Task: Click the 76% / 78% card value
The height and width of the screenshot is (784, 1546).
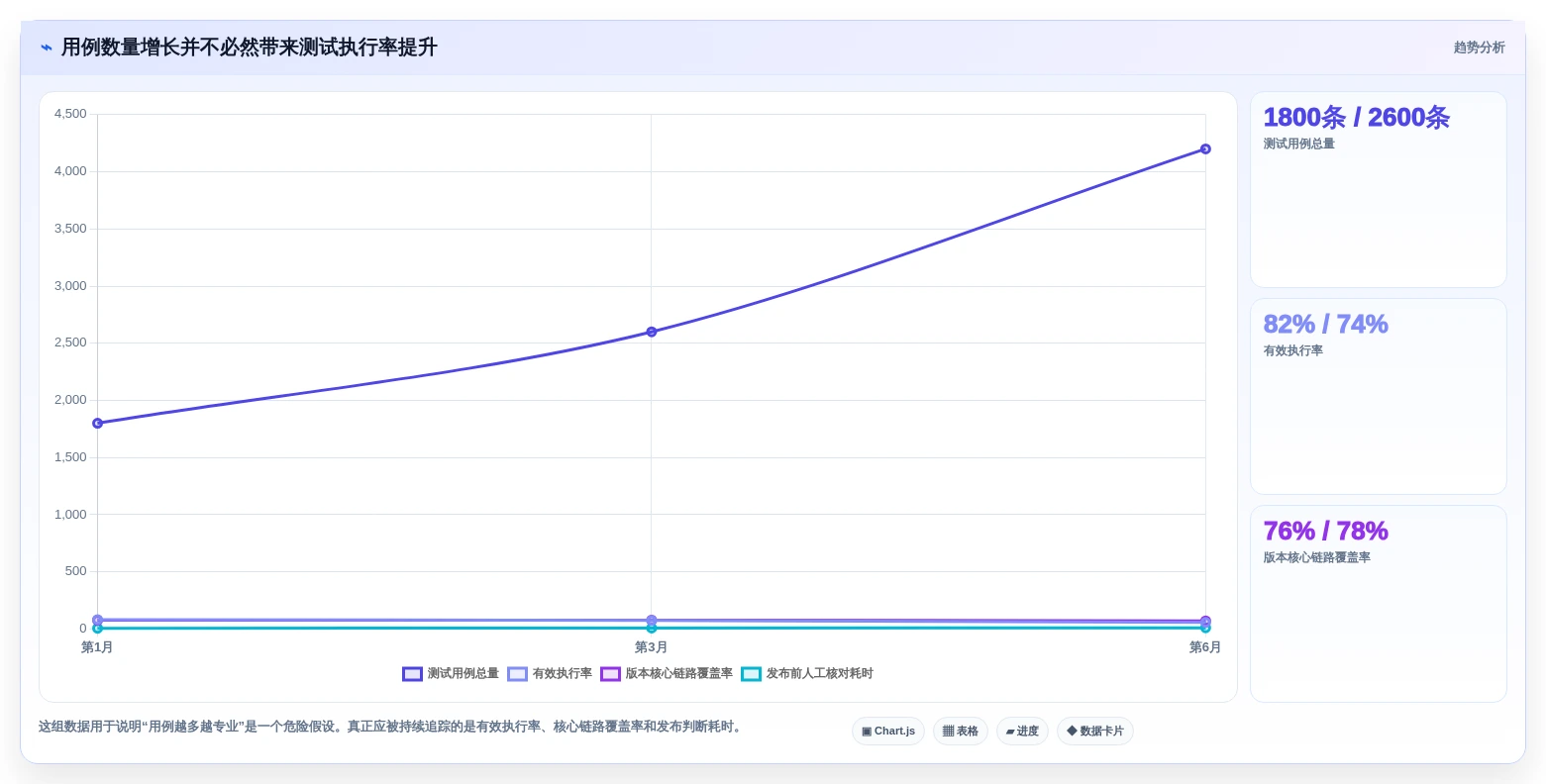Action: pyautogui.click(x=1325, y=532)
